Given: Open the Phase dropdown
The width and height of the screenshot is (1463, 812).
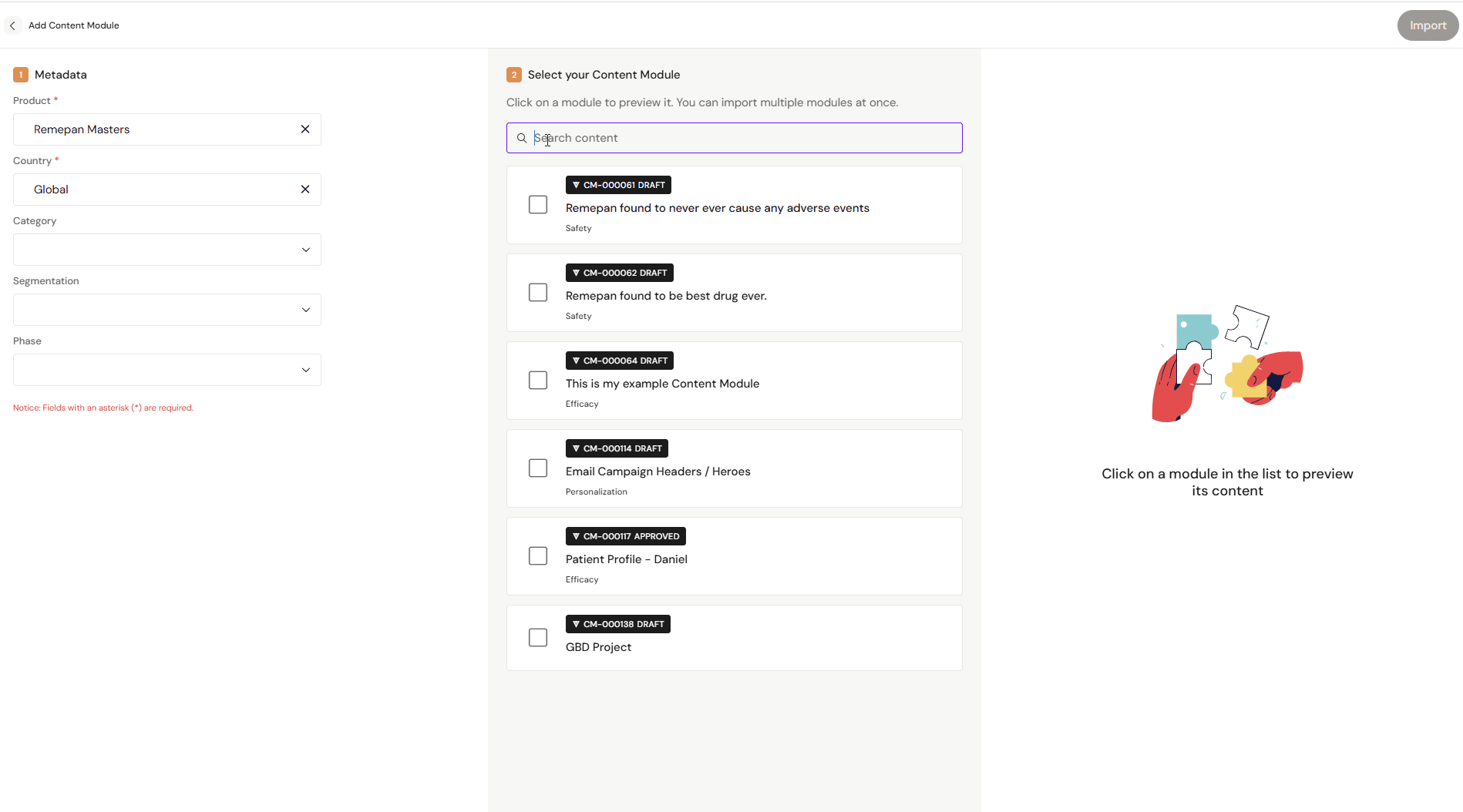Looking at the screenshot, I should coord(167,370).
